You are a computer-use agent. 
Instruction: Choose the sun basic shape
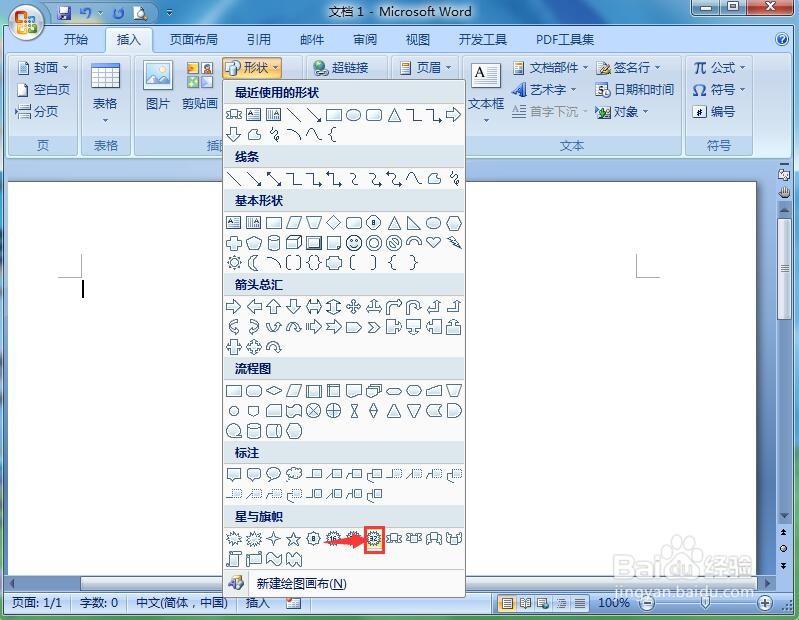pyautogui.click(x=234, y=263)
